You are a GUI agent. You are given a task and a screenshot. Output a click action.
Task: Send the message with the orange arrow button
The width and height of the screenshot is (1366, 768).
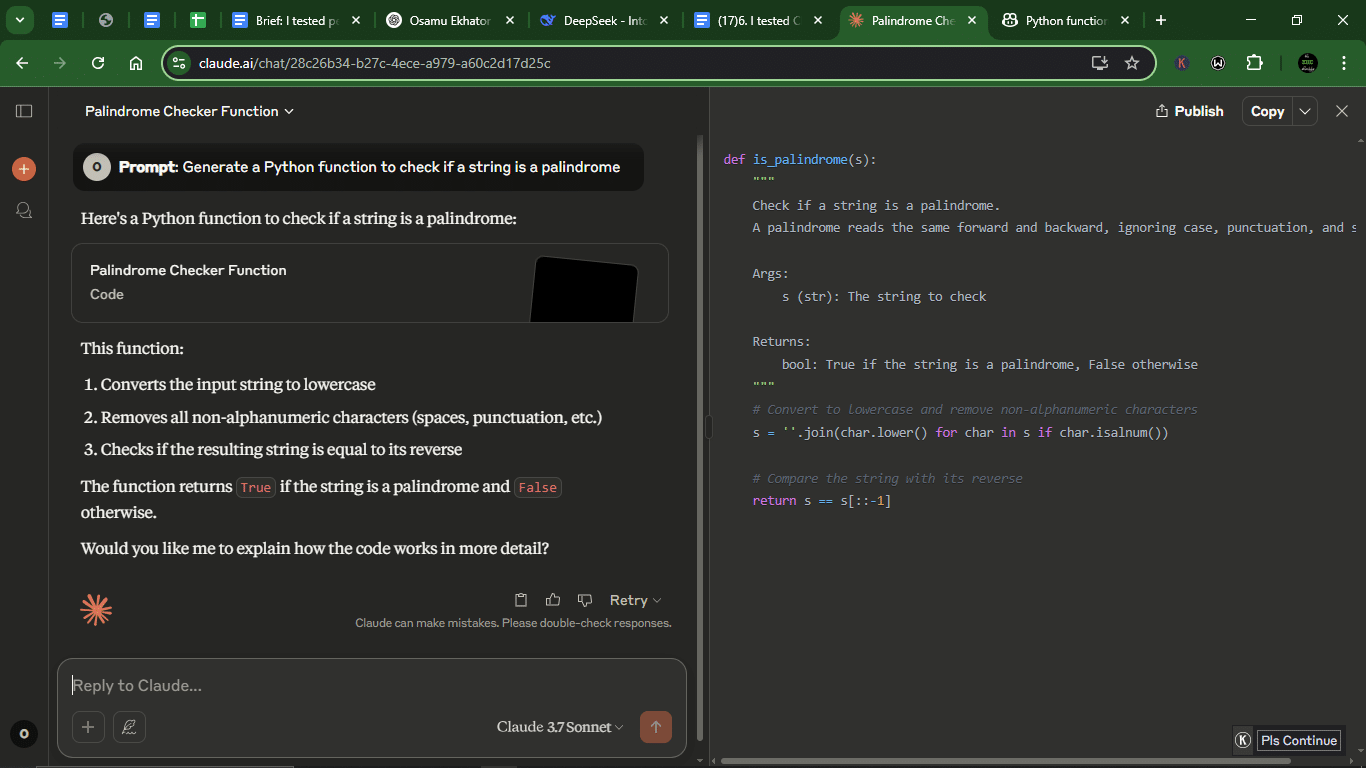[x=656, y=727]
